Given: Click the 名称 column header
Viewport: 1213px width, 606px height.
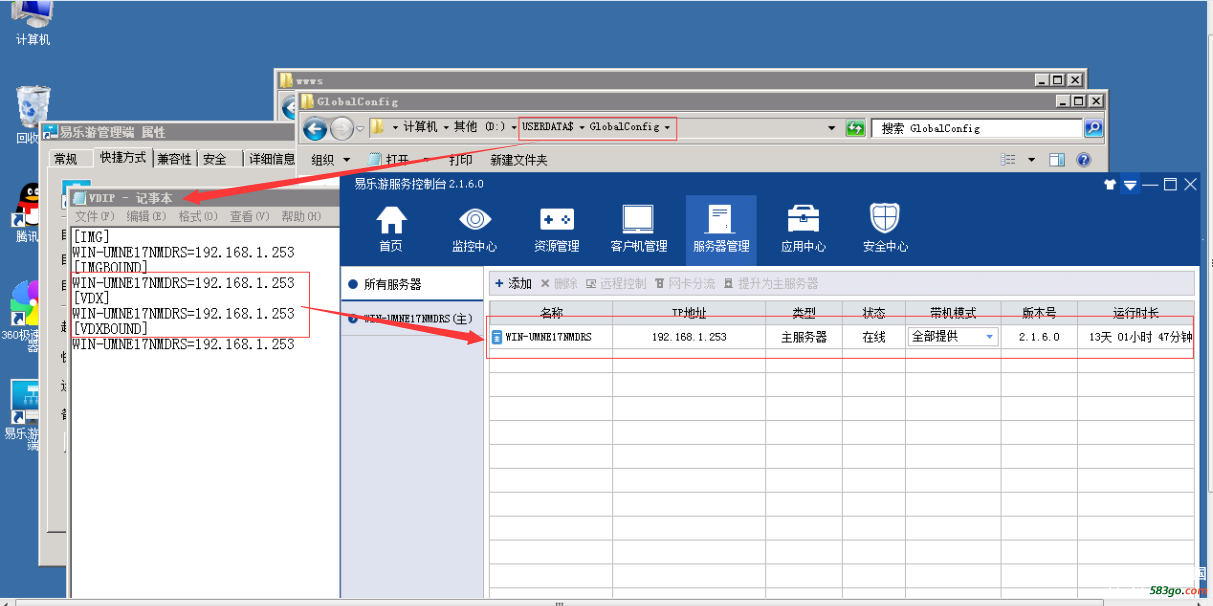Looking at the screenshot, I should pos(551,313).
